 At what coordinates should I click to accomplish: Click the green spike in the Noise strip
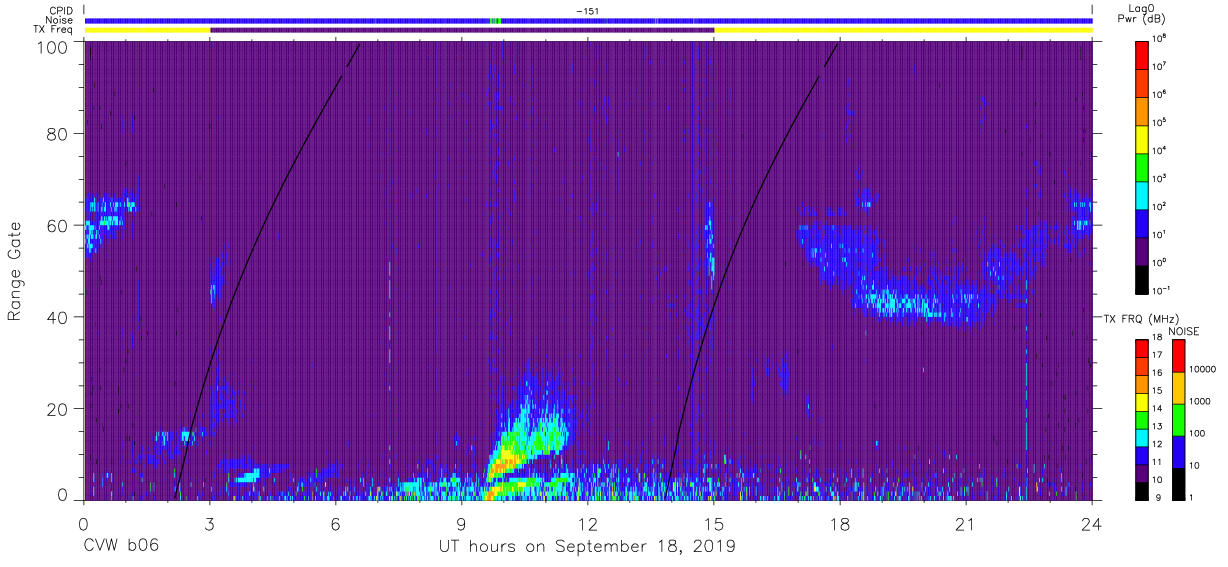point(497,20)
